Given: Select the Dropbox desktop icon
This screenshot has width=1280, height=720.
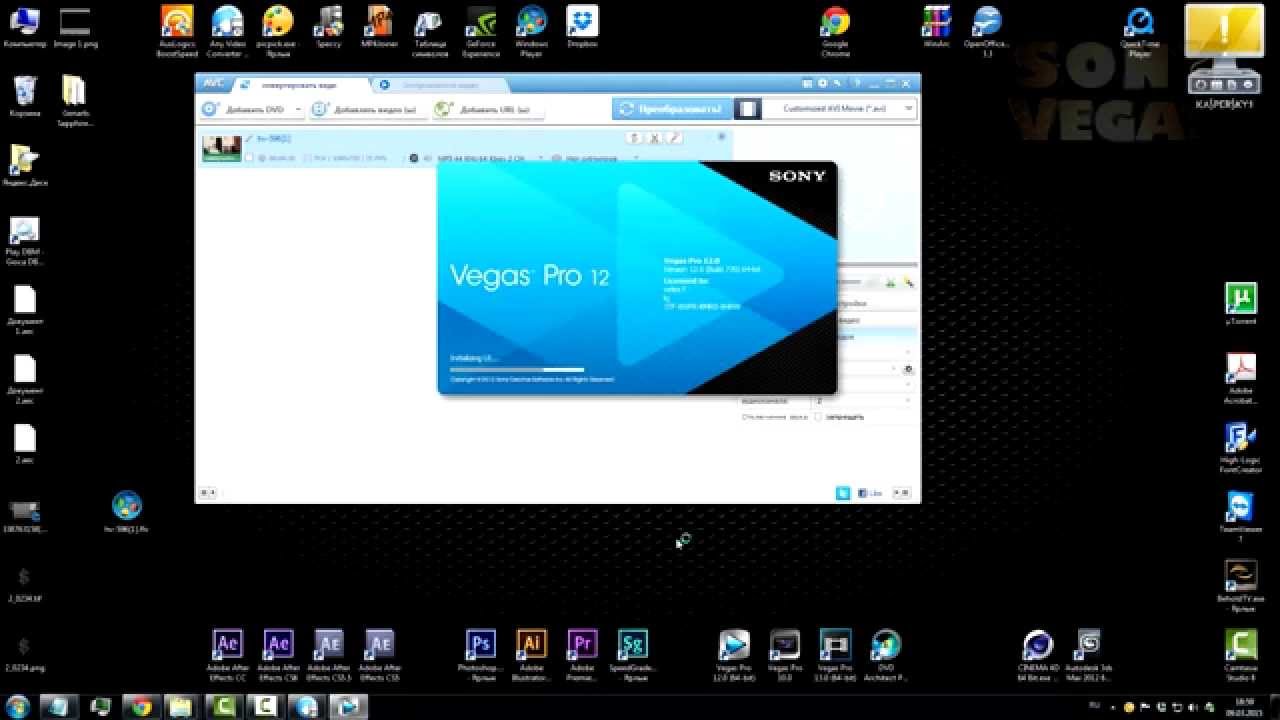Looking at the screenshot, I should 582,27.
